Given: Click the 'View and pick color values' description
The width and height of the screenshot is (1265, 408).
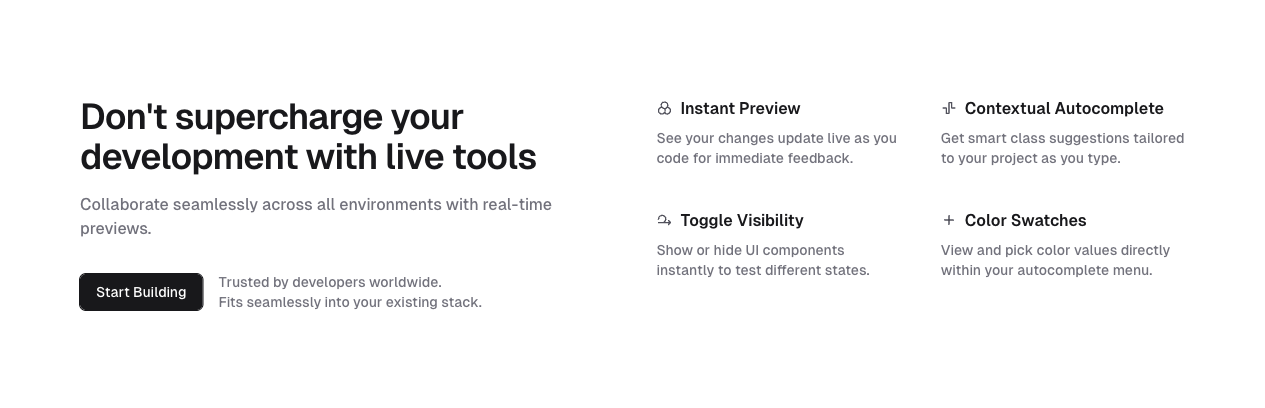Looking at the screenshot, I should click(x=1055, y=260).
